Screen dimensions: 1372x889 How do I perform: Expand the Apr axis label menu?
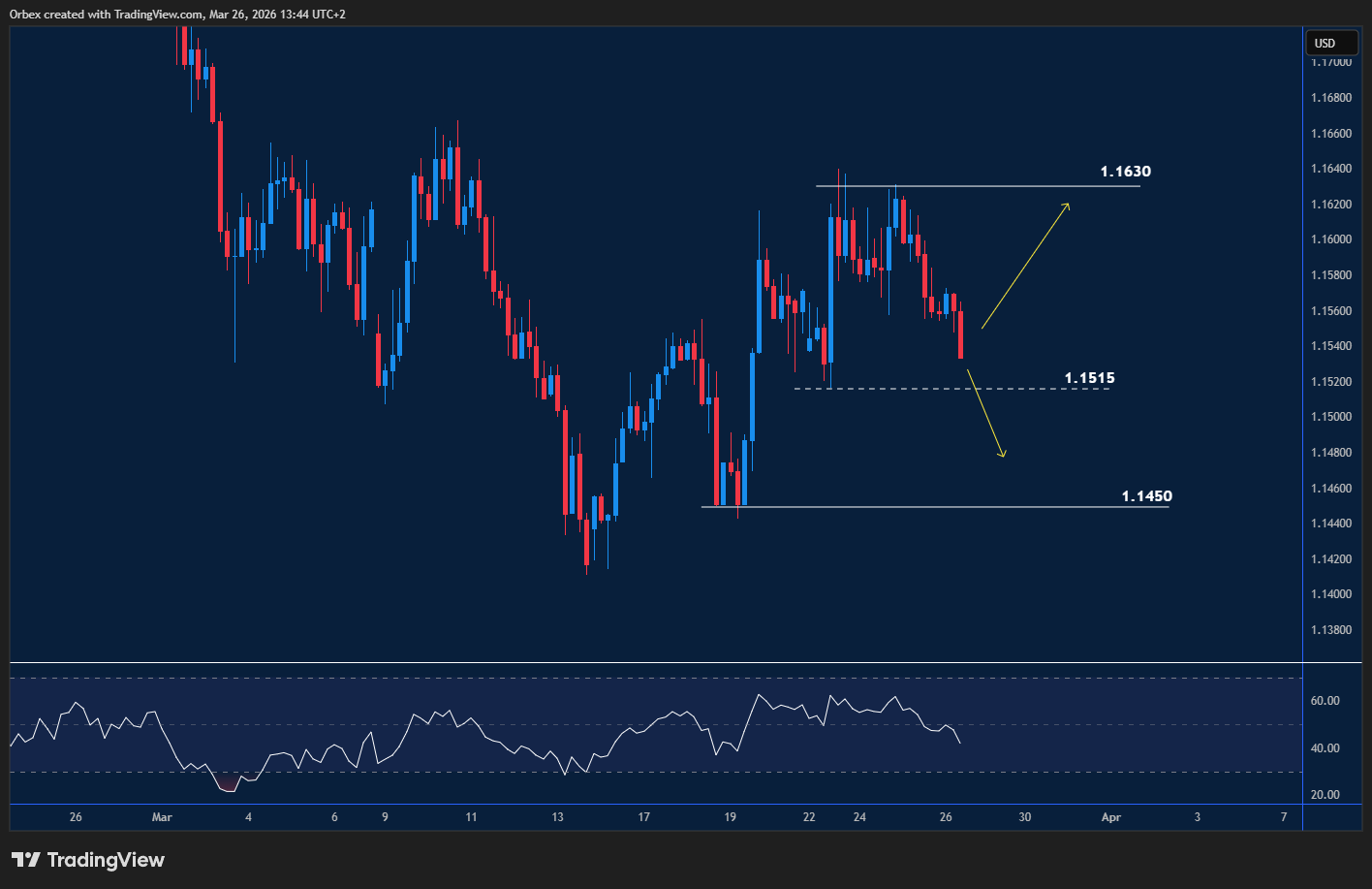click(x=1110, y=817)
